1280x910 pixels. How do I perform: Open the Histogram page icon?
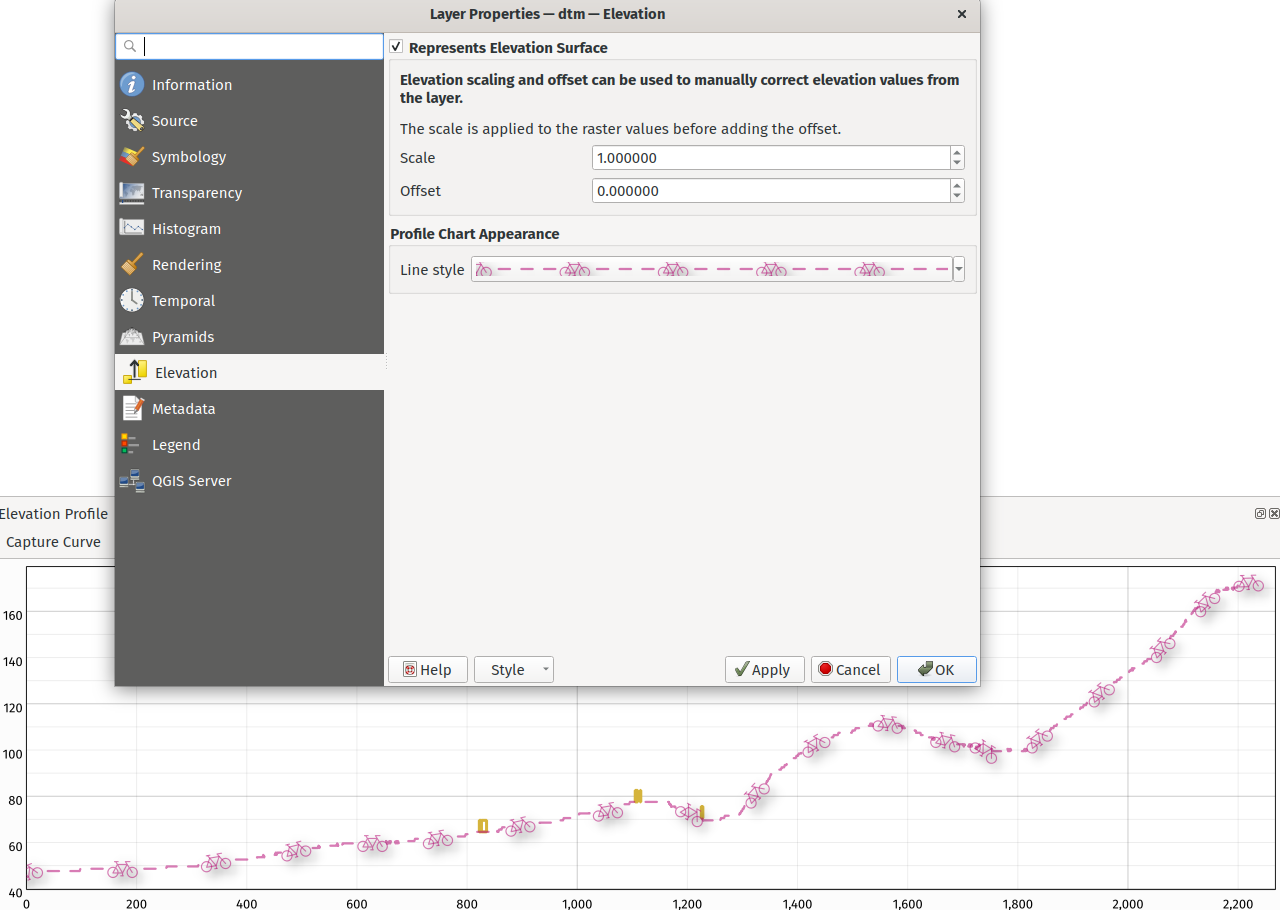click(132, 229)
